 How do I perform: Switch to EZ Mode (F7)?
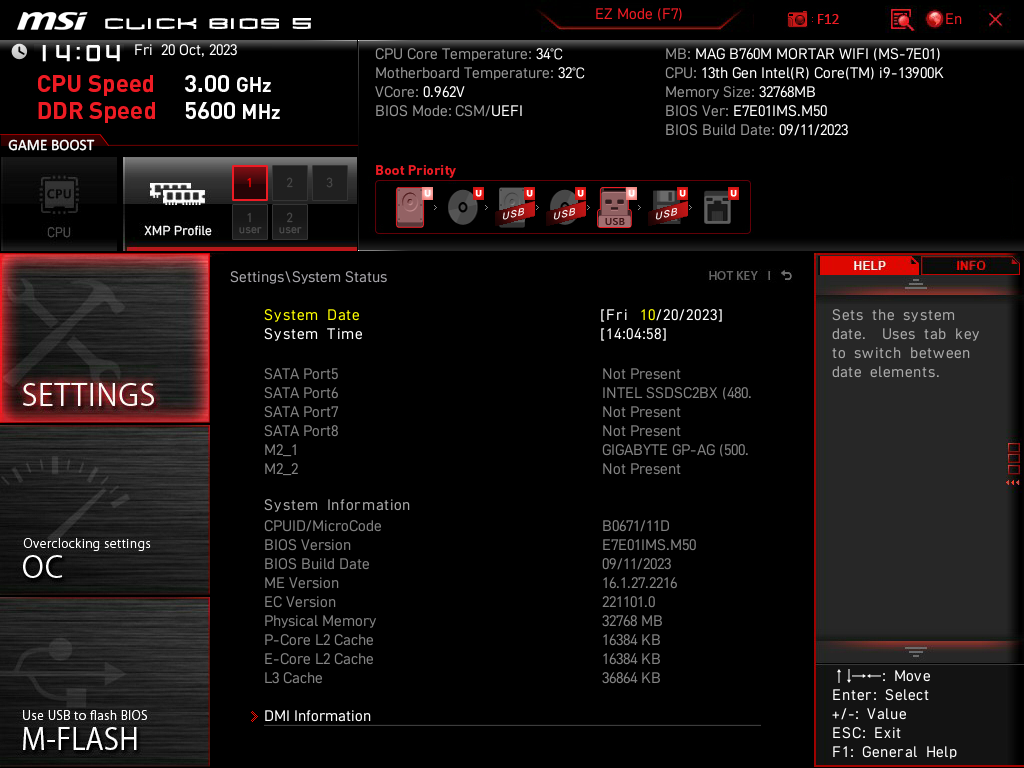click(x=638, y=14)
